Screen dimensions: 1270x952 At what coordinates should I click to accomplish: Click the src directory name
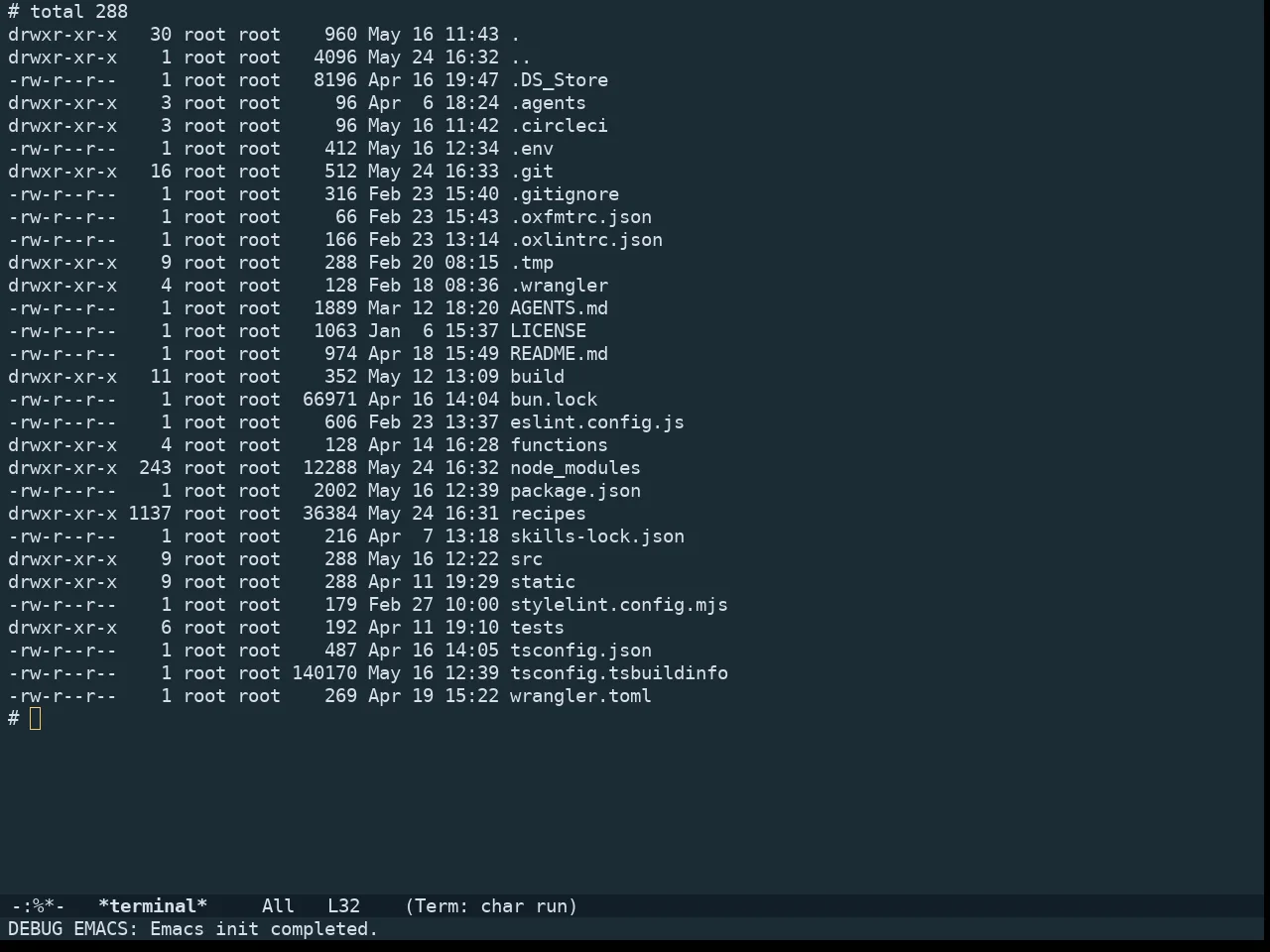[526, 559]
